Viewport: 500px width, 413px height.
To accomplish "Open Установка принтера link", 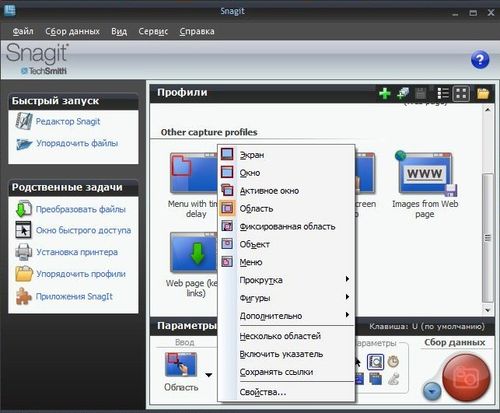I will click(77, 252).
